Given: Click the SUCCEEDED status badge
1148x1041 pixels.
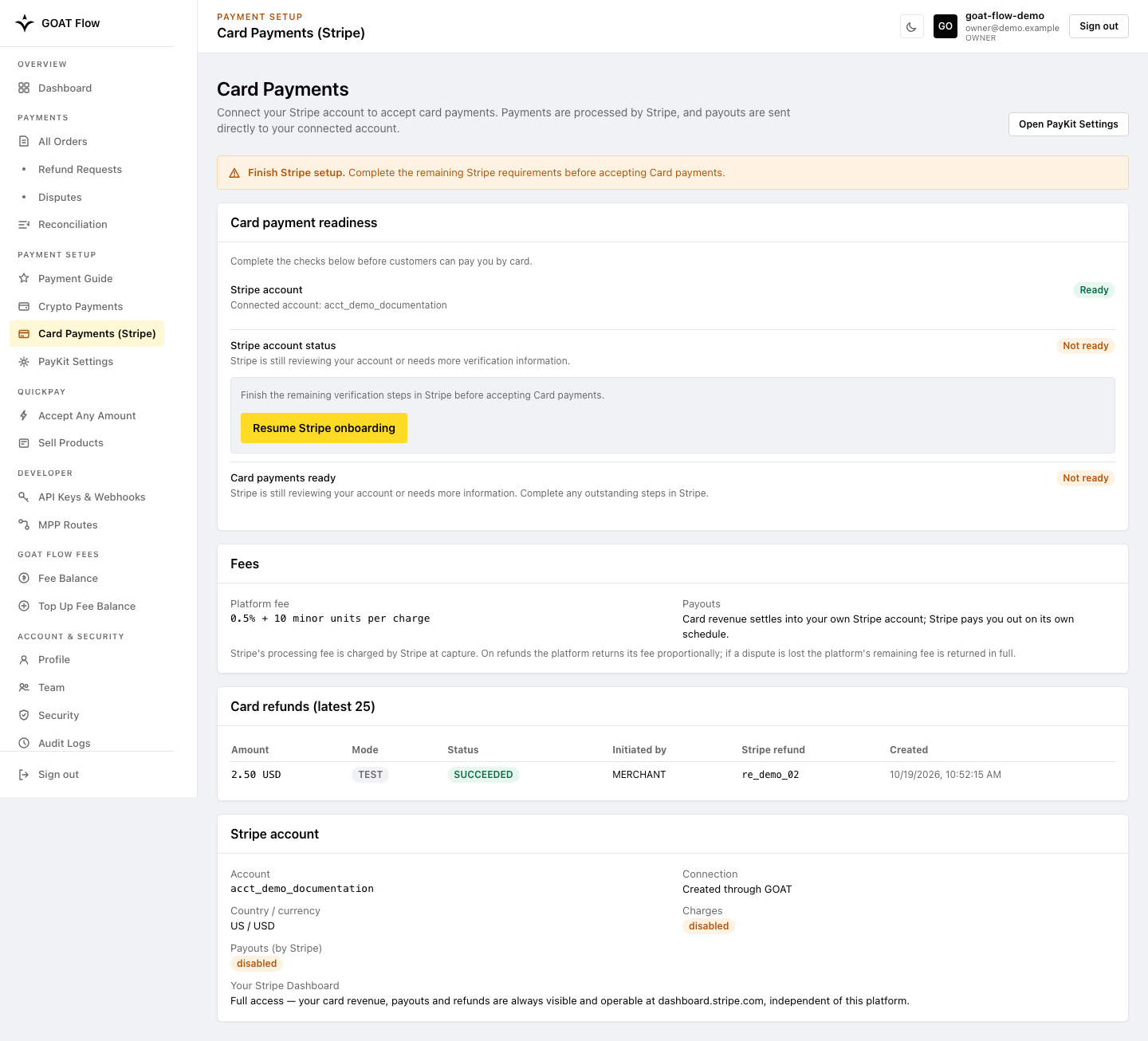Looking at the screenshot, I should coord(483,775).
